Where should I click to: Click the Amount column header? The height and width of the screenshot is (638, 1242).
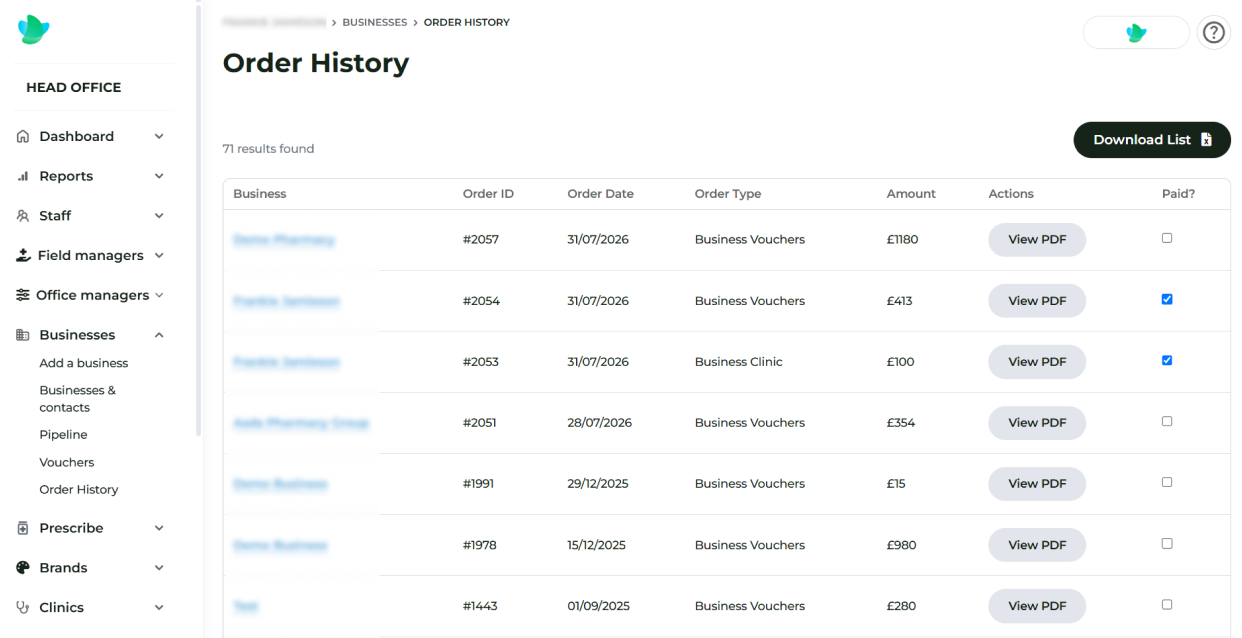point(911,194)
